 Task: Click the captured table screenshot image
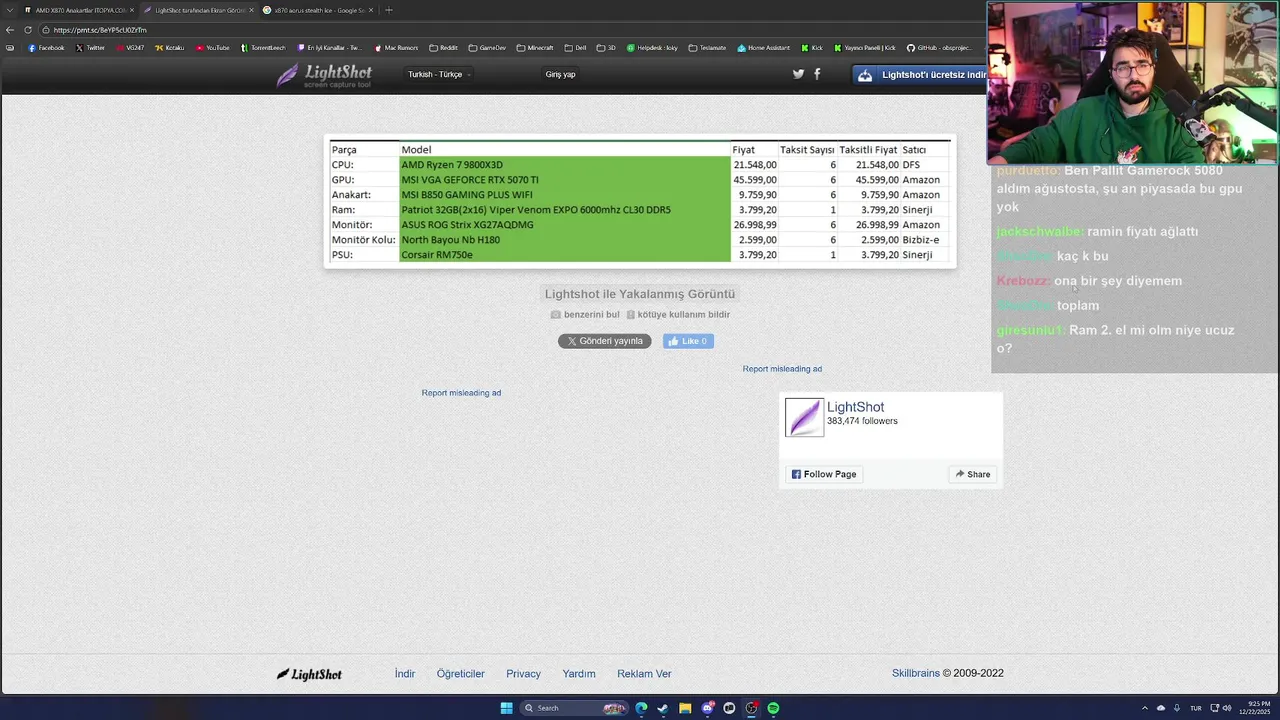coord(640,202)
